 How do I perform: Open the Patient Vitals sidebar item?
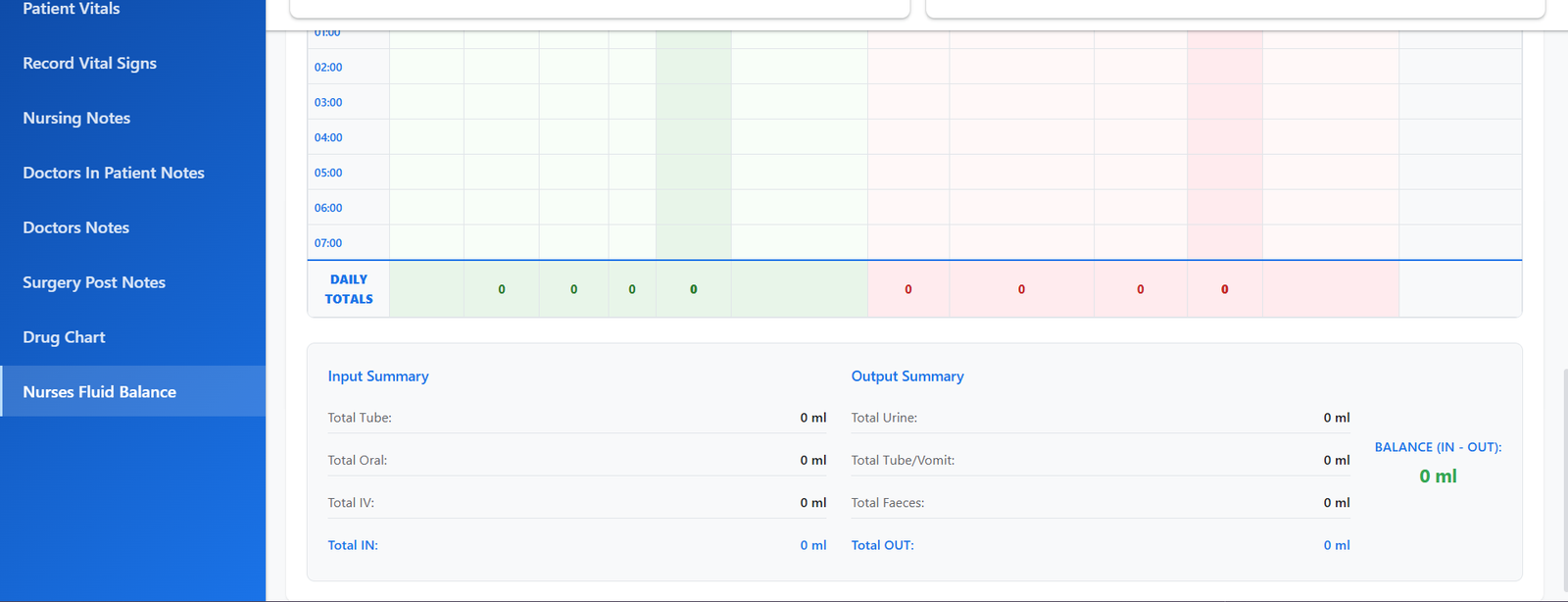point(72,9)
